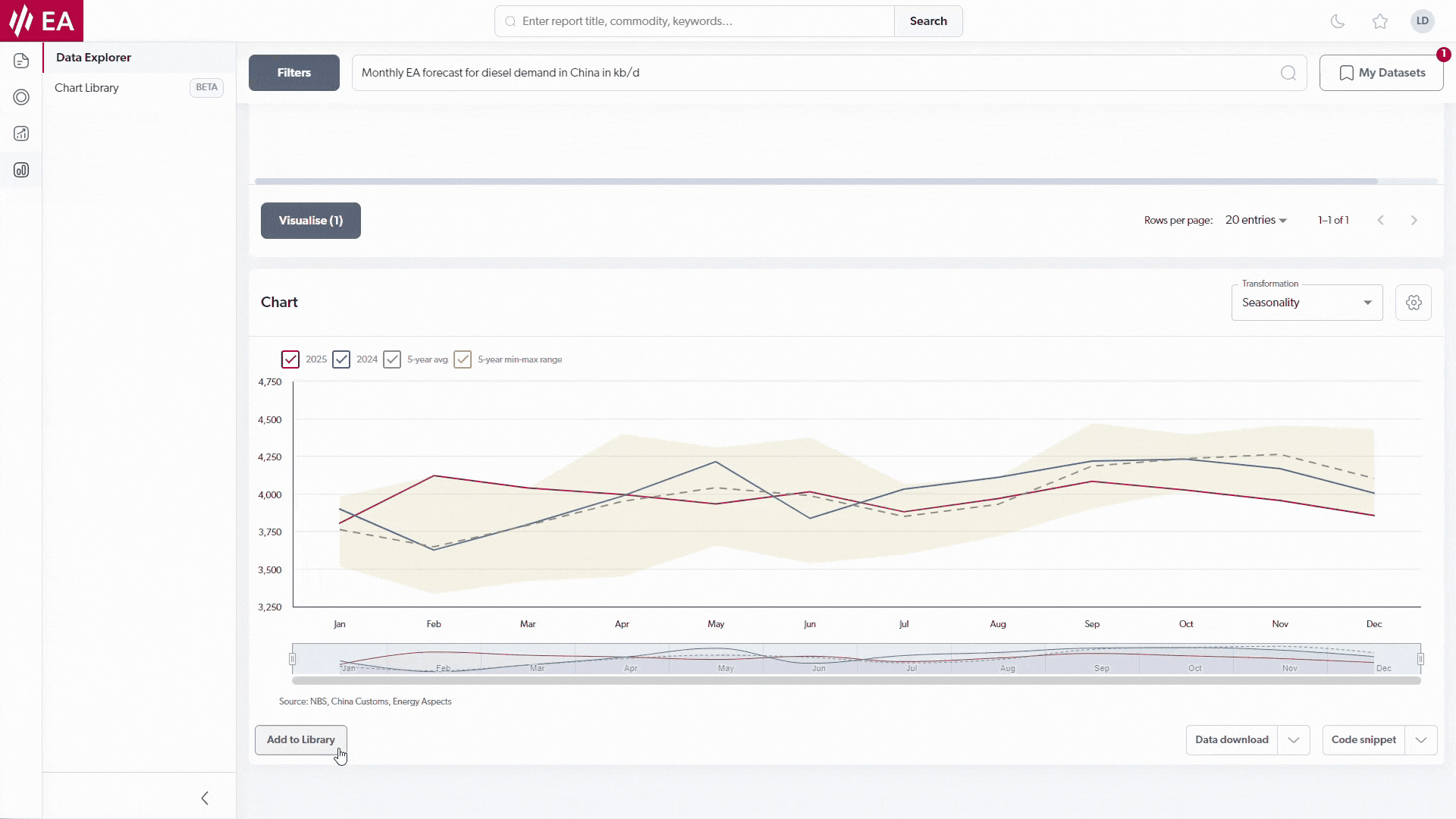The width and height of the screenshot is (1456, 819).
Task: Open the Transformation Seasonality dropdown
Action: 1307,303
